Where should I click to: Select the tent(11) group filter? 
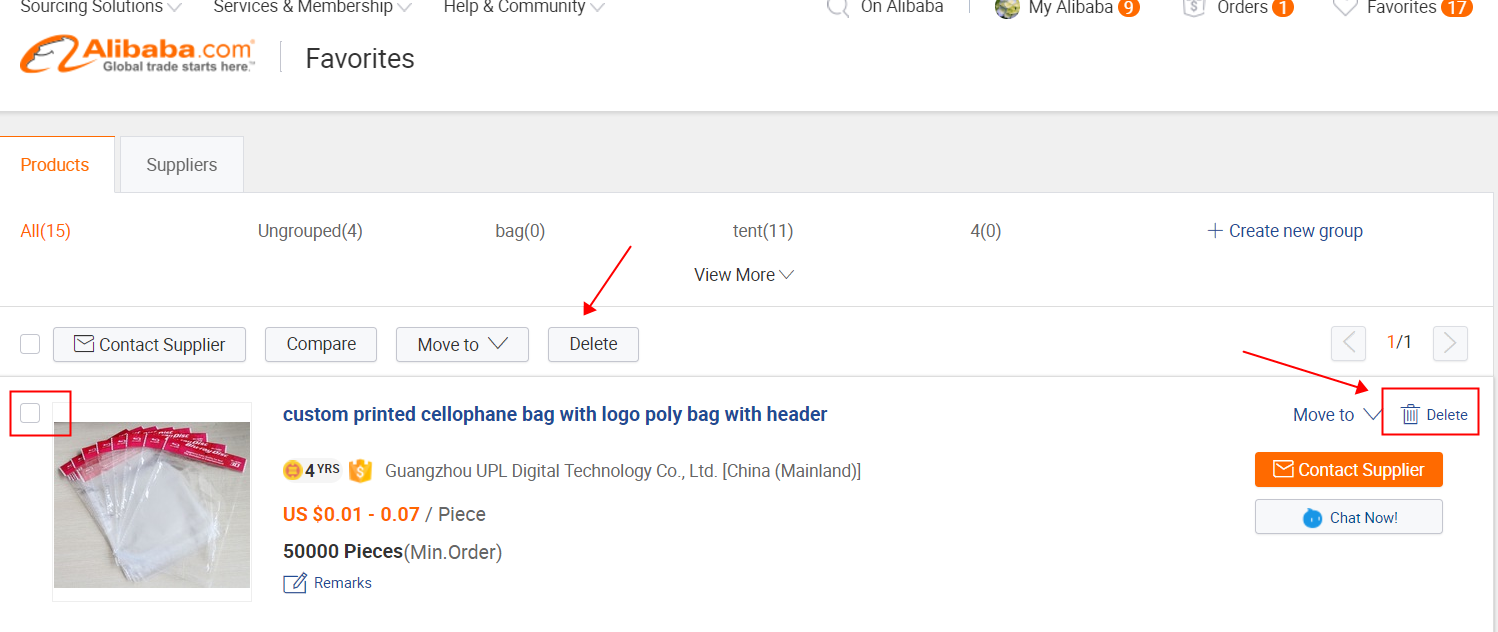click(x=763, y=231)
